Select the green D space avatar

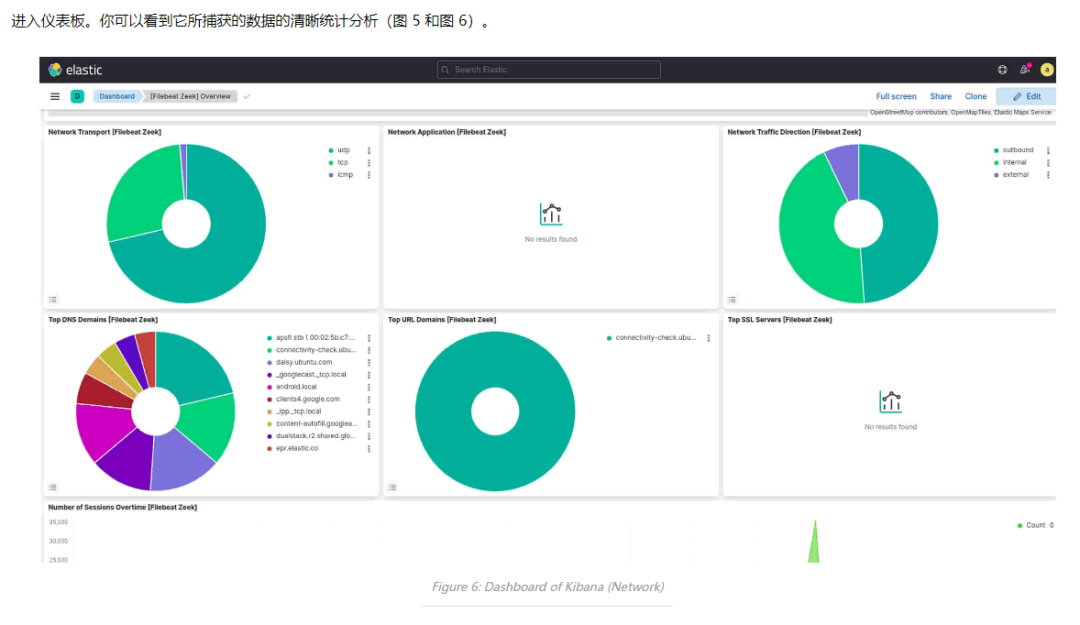point(77,96)
